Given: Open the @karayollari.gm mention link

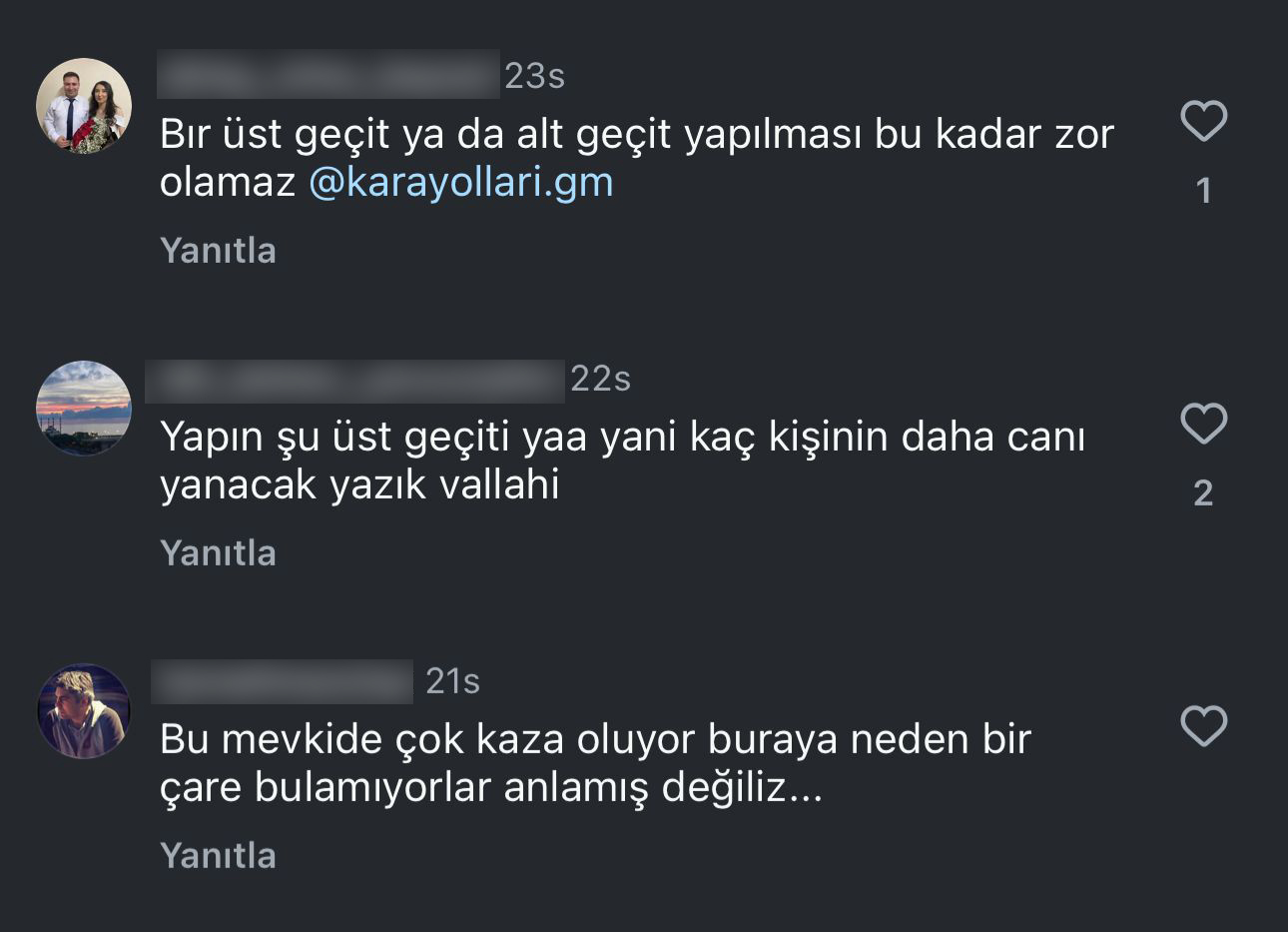Looking at the screenshot, I should [460, 183].
